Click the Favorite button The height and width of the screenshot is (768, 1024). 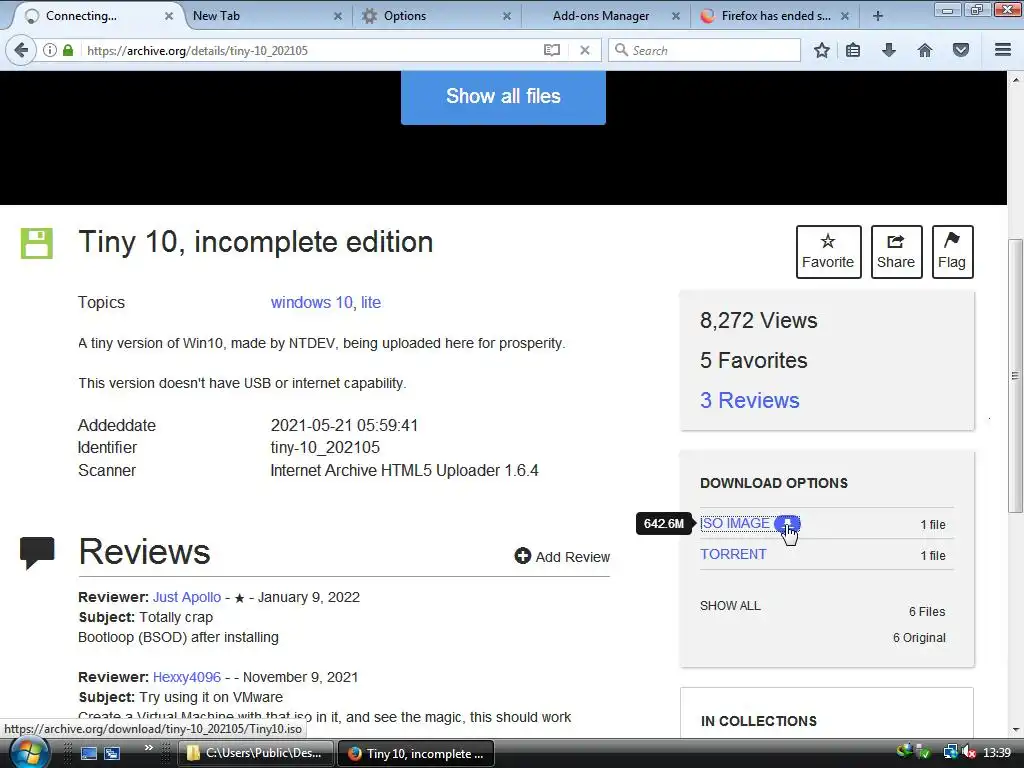point(828,252)
